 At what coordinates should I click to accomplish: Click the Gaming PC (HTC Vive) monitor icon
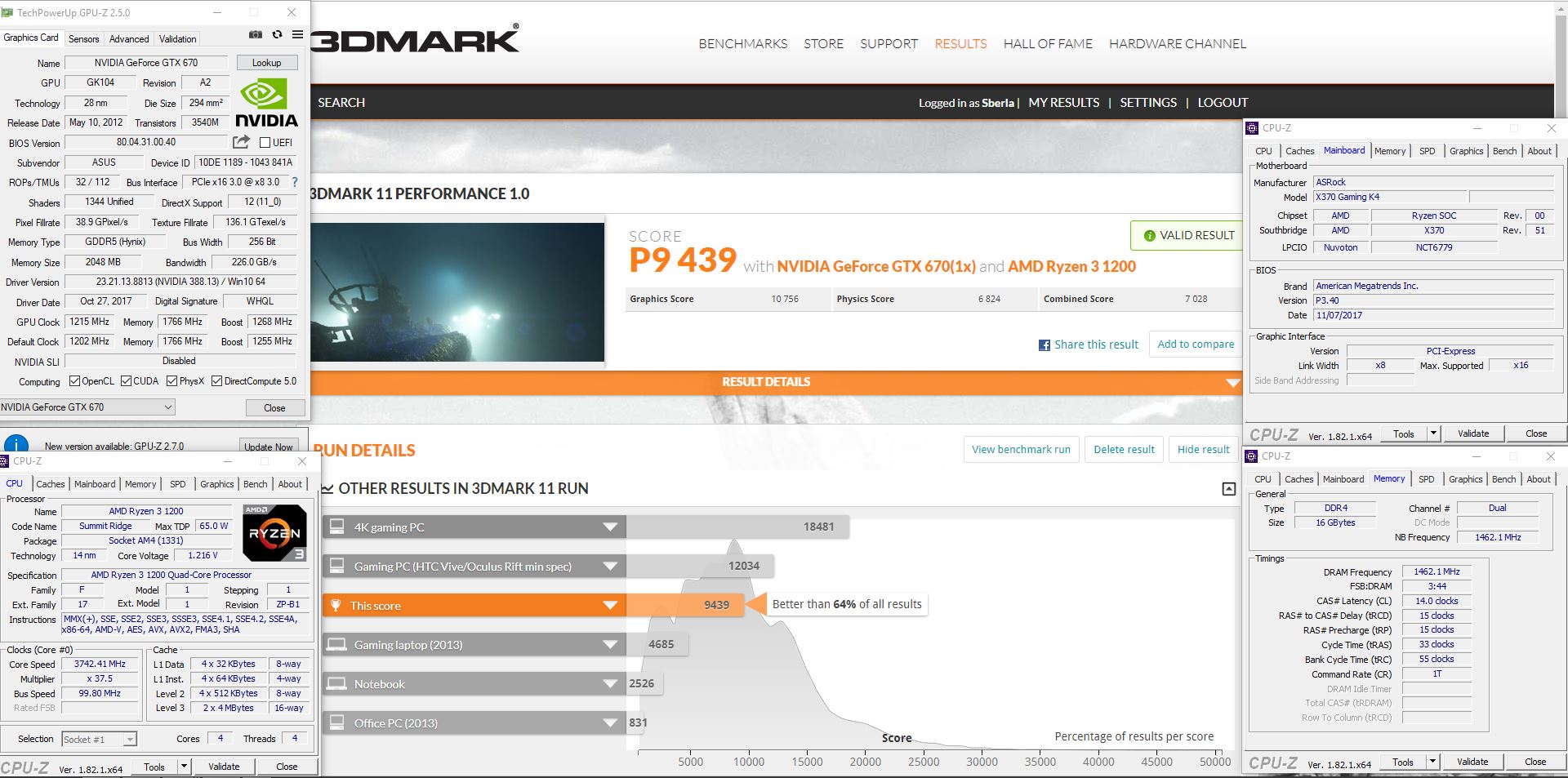pos(336,566)
